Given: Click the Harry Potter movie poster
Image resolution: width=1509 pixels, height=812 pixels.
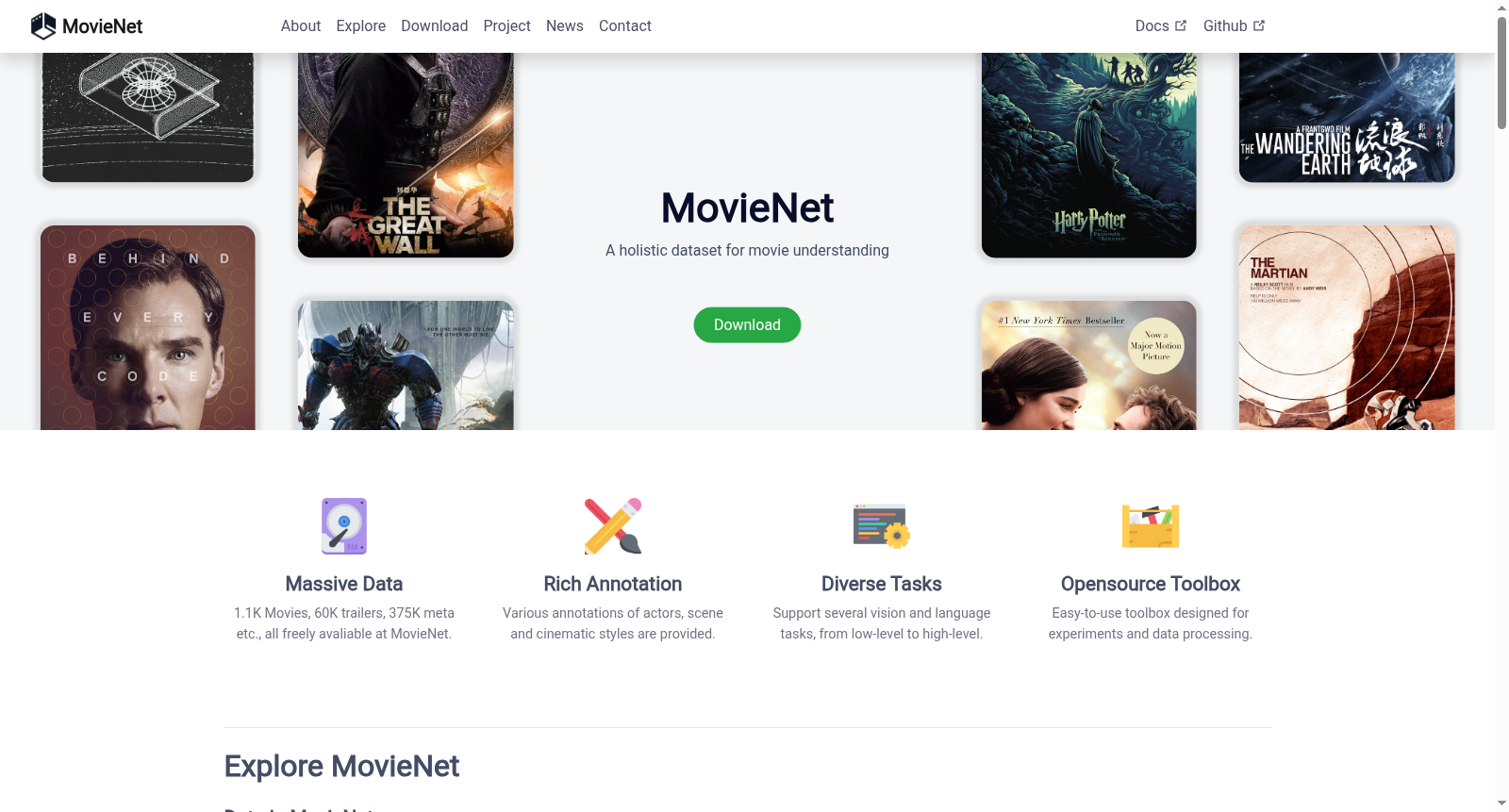Looking at the screenshot, I should 1089,155.
